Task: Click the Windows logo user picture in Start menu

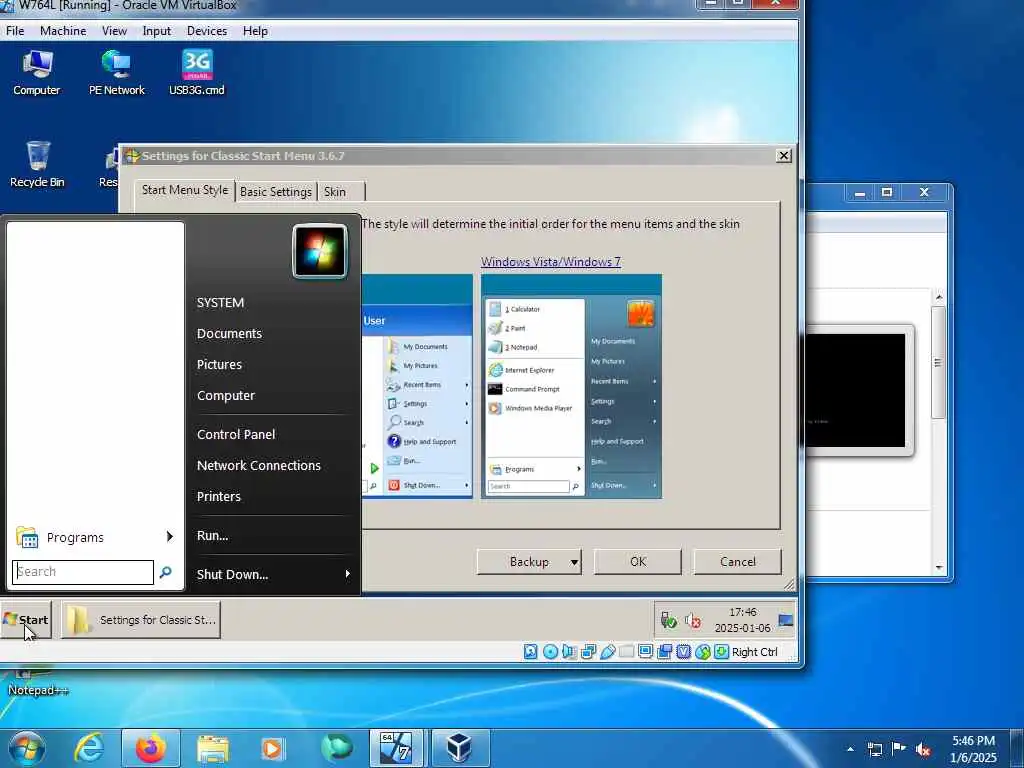Action: [x=320, y=251]
